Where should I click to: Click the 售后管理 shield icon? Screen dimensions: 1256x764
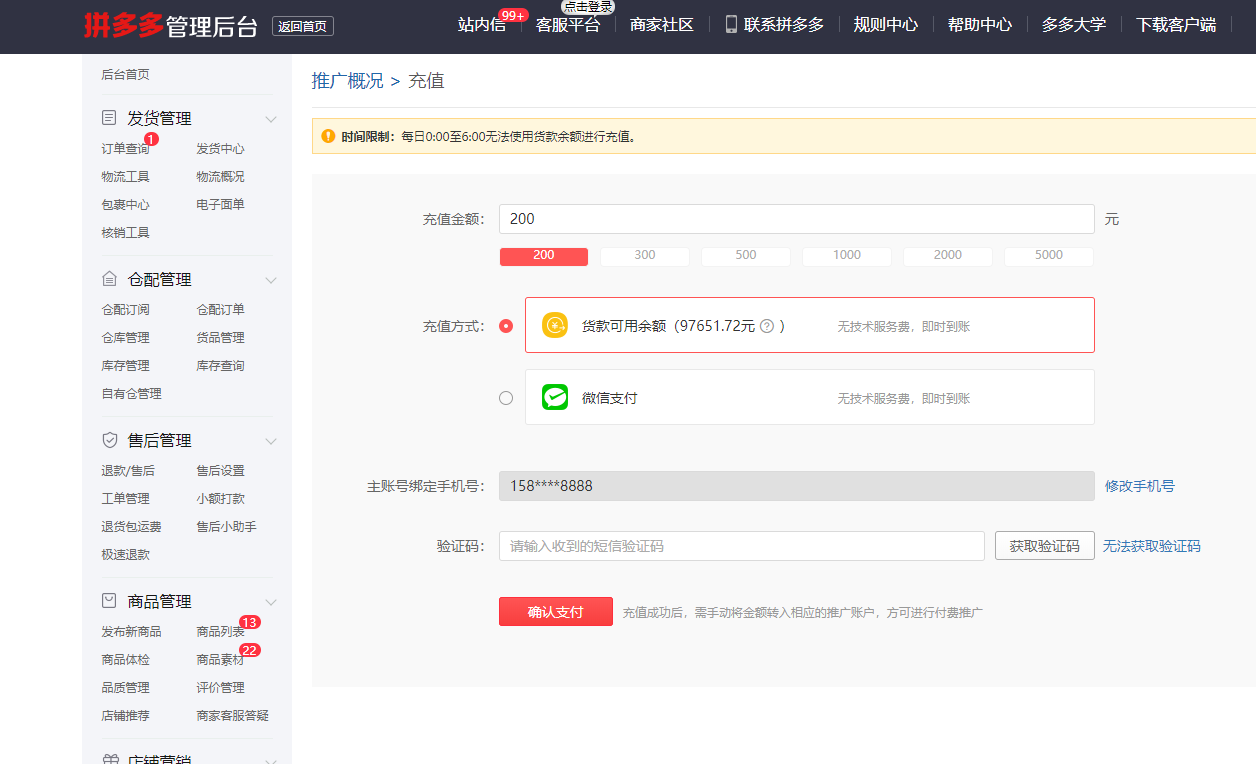point(110,440)
